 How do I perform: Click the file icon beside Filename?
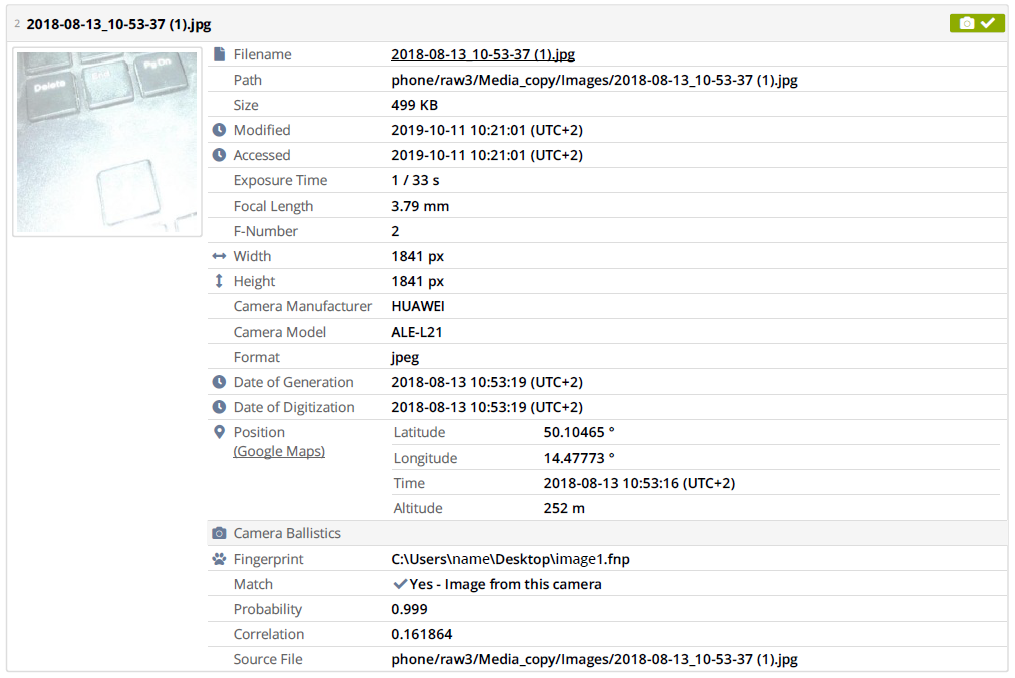coord(218,54)
